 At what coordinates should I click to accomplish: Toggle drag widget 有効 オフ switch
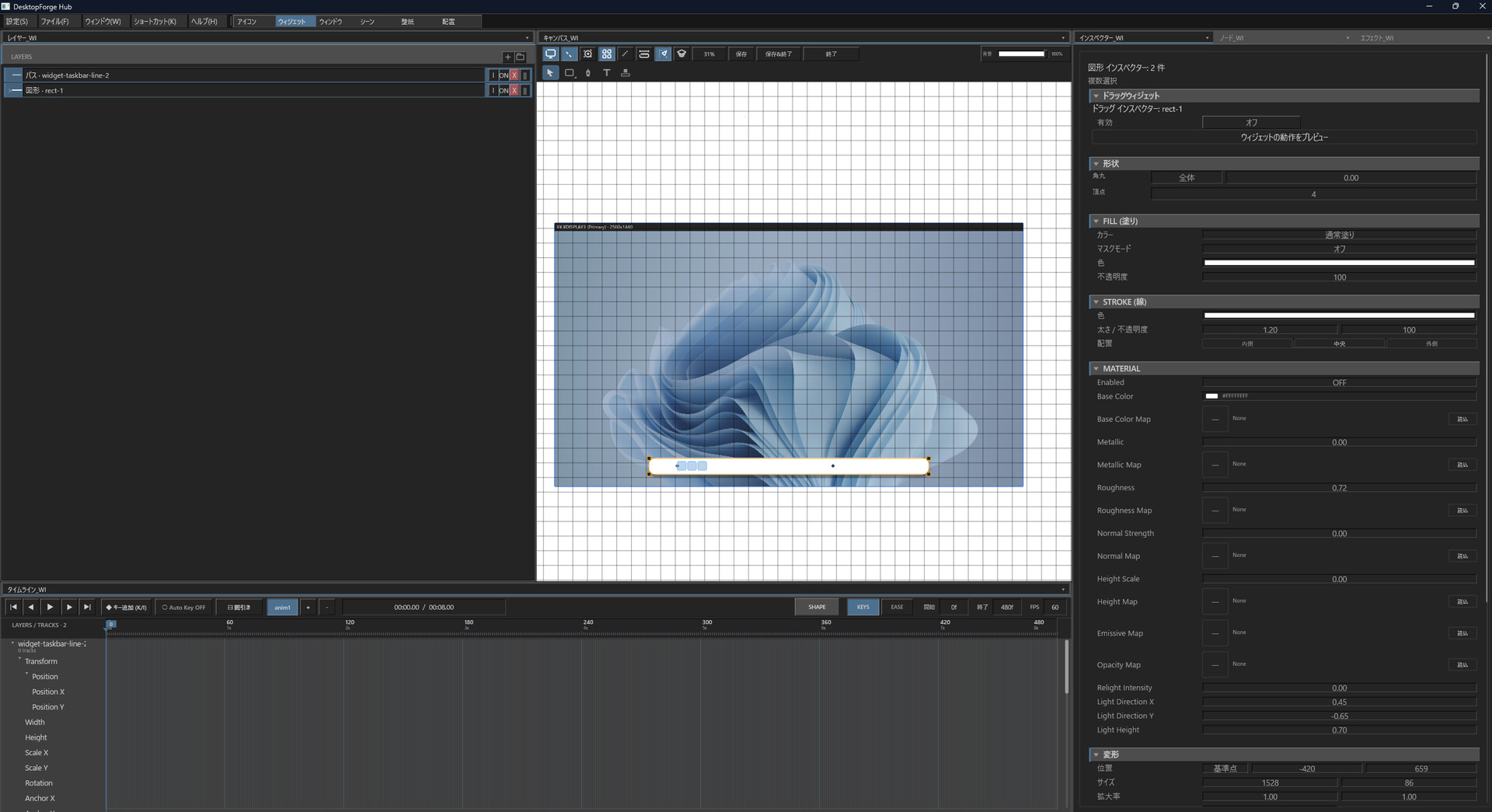pos(1251,122)
